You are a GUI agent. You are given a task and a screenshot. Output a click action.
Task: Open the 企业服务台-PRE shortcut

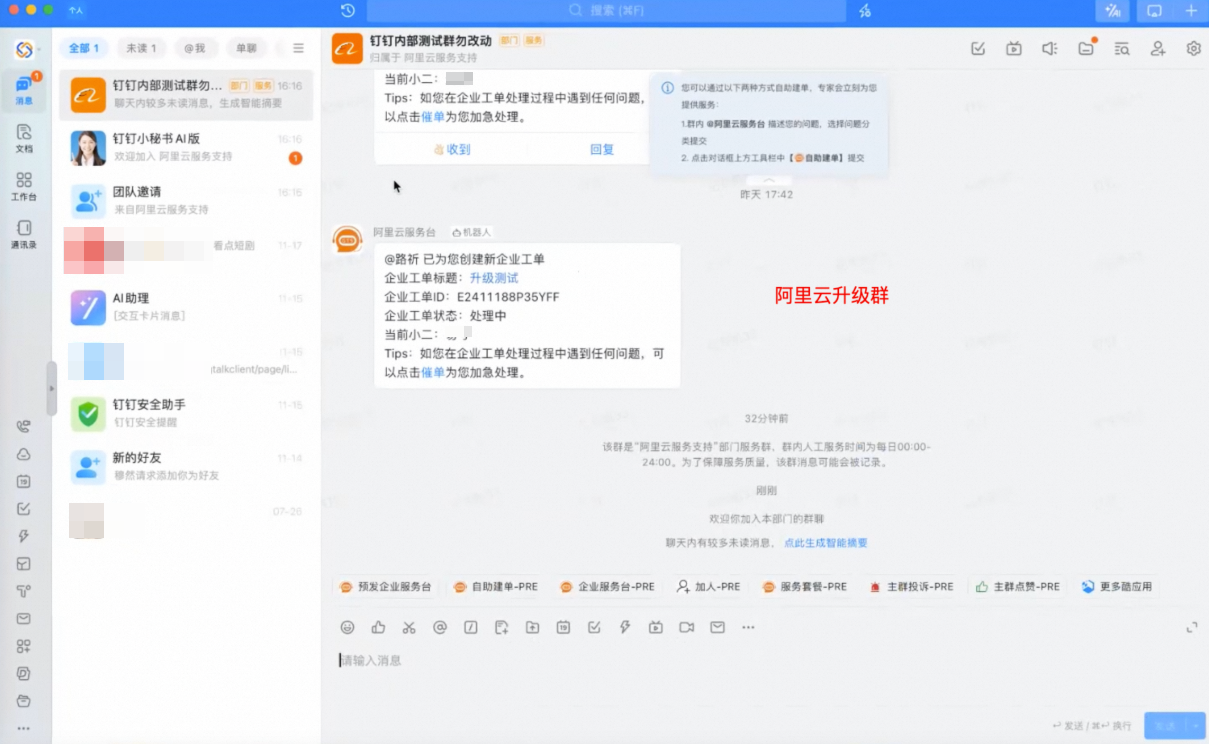(607, 587)
